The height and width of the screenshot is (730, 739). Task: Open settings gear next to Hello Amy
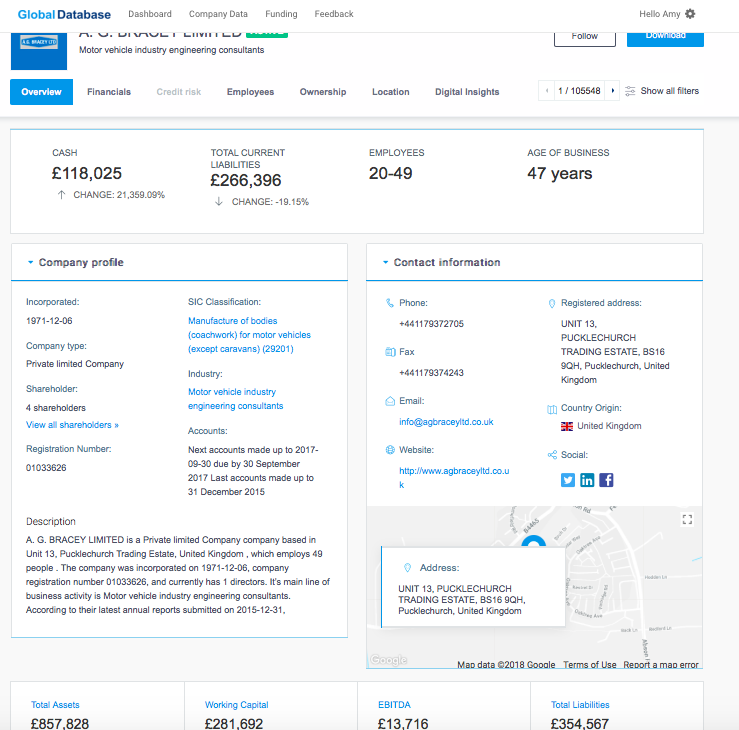pos(690,14)
